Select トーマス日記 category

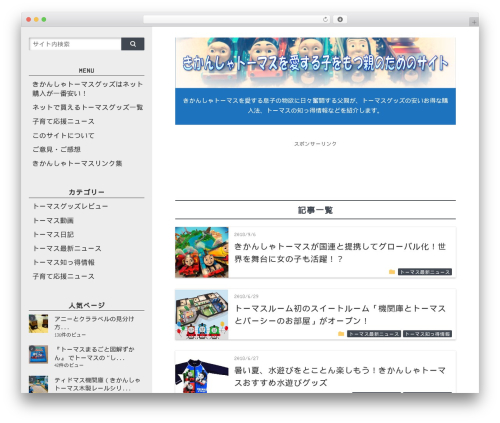[x=53, y=234]
